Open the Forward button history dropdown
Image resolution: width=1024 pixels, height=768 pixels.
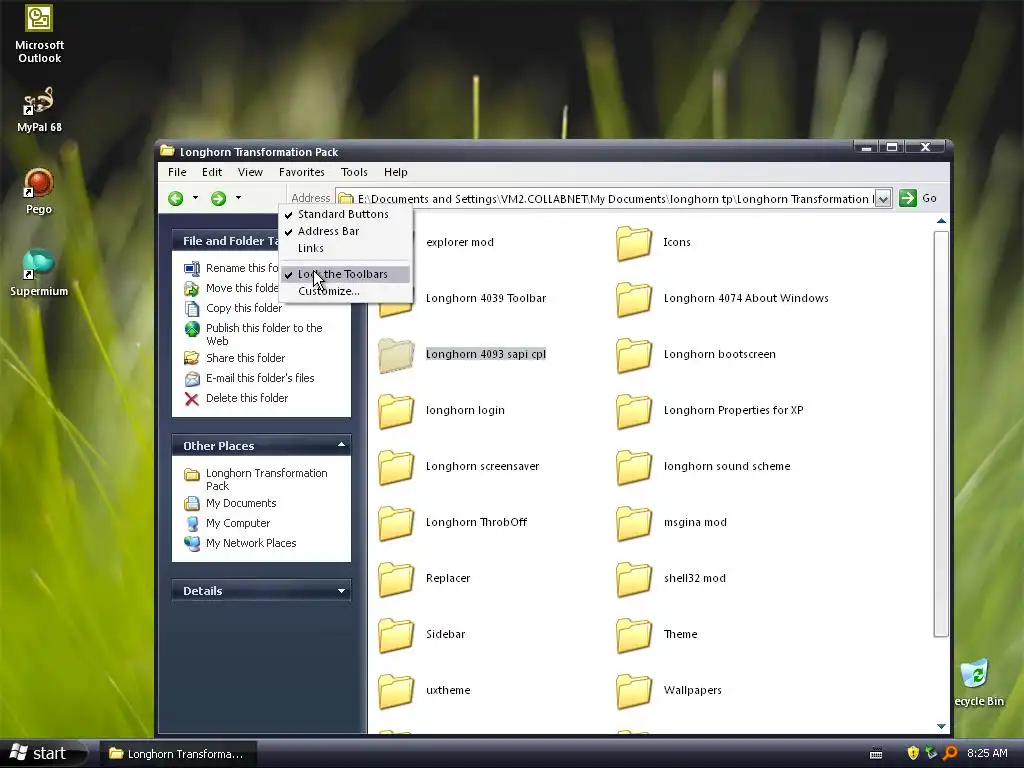(238, 198)
